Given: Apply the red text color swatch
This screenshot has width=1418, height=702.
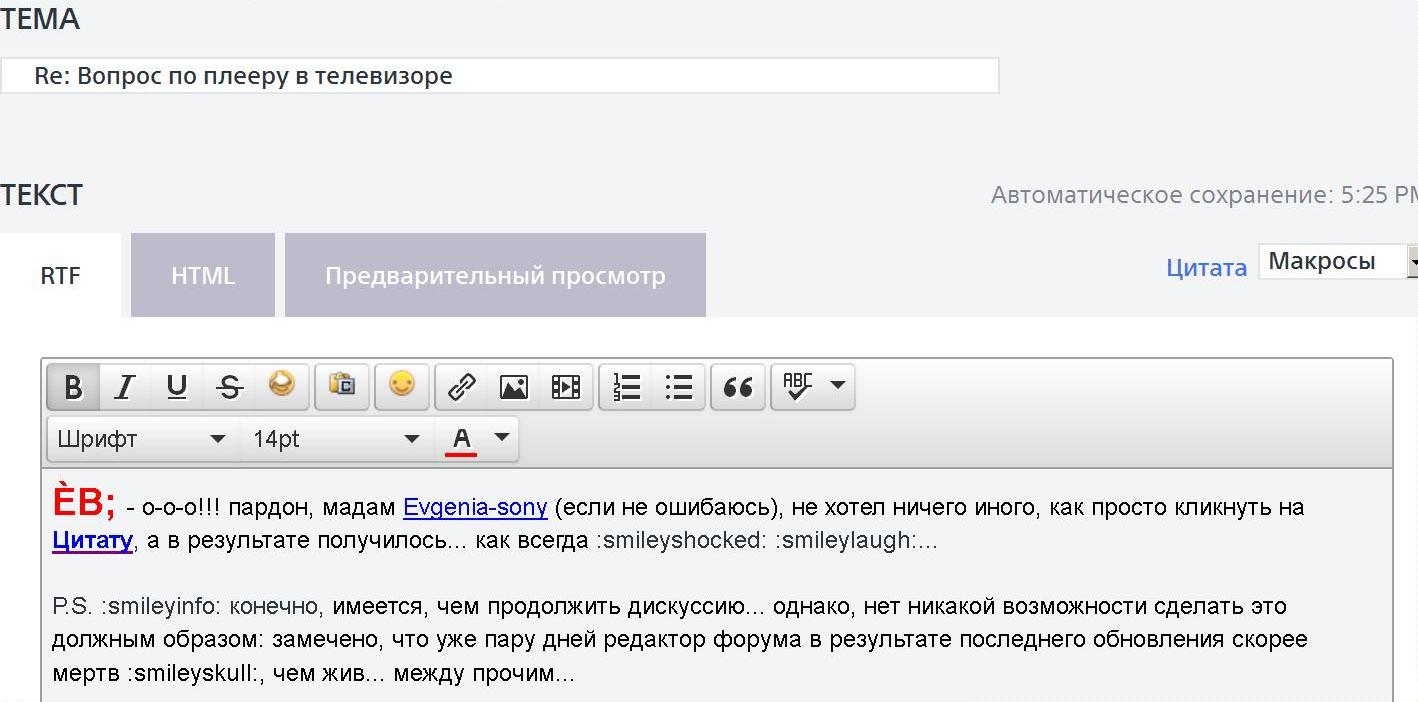Looking at the screenshot, I should tap(461, 439).
